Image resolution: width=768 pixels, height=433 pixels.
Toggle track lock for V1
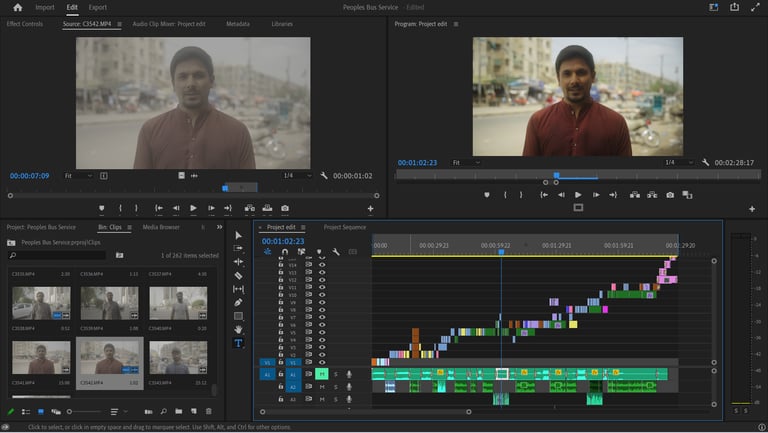pyautogui.click(x=281, y=362)
